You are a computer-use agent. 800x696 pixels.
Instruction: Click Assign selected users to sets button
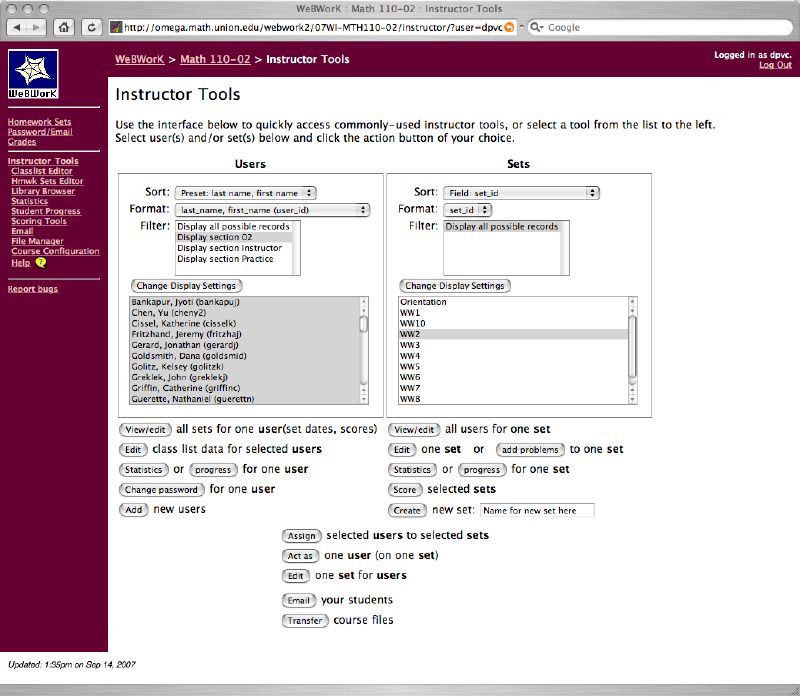point(302,536)
